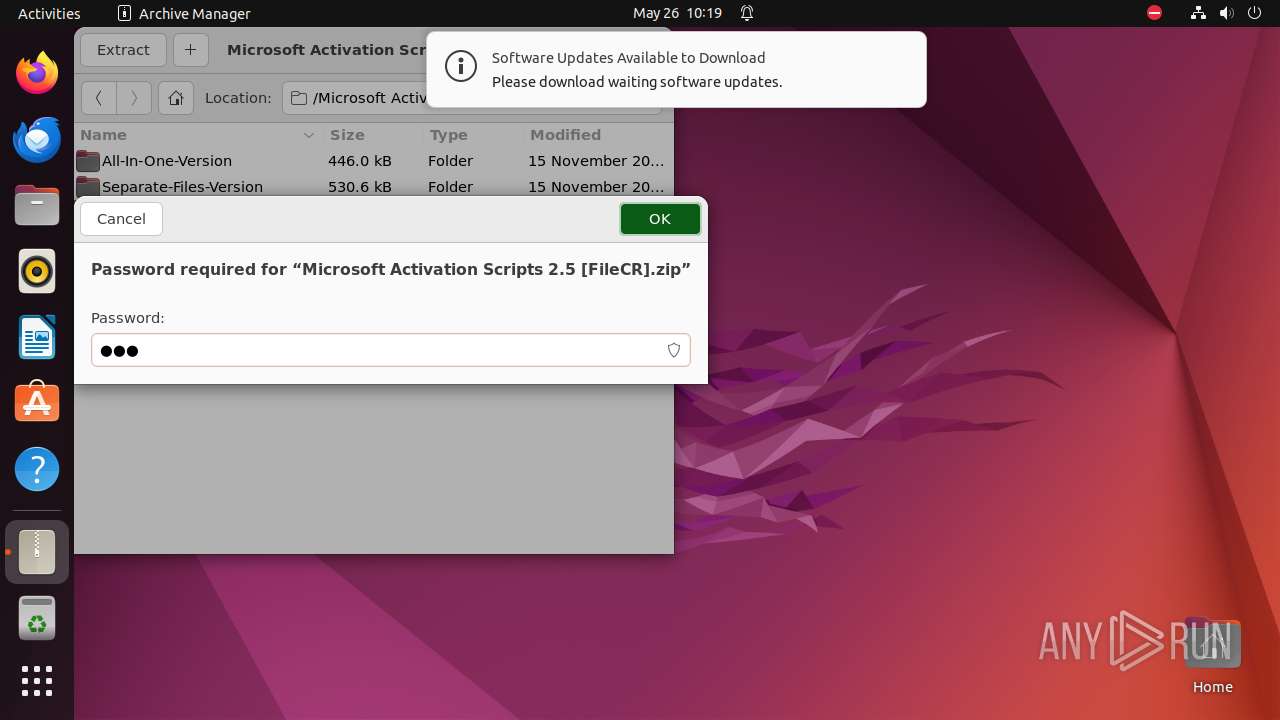Click the OK button in password dialog
Screen dimensions: 1280x720
[x=660, y=219]
